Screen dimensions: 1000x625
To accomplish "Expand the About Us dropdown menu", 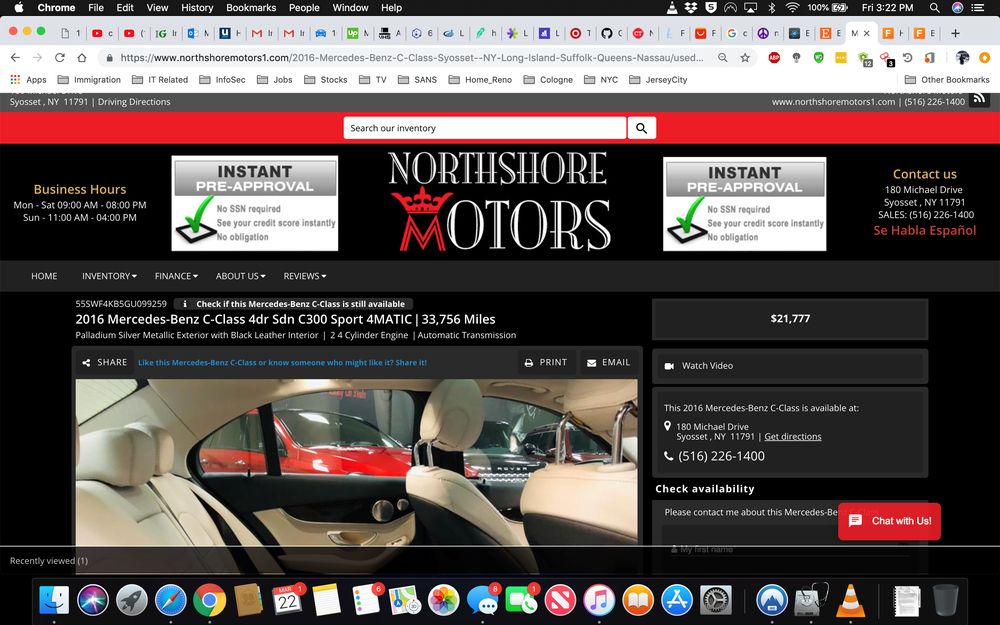I will tap(241, 276).
